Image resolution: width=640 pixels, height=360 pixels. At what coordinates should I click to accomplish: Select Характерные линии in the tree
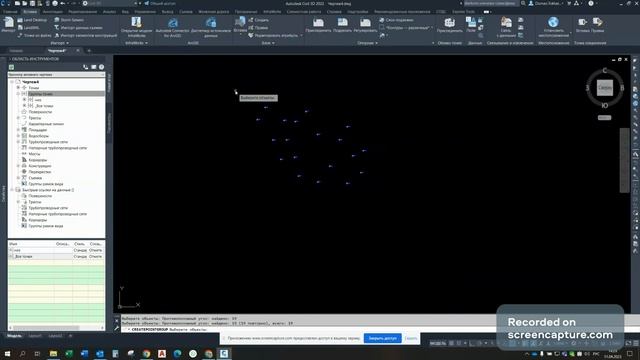click(x=46, y=124)
